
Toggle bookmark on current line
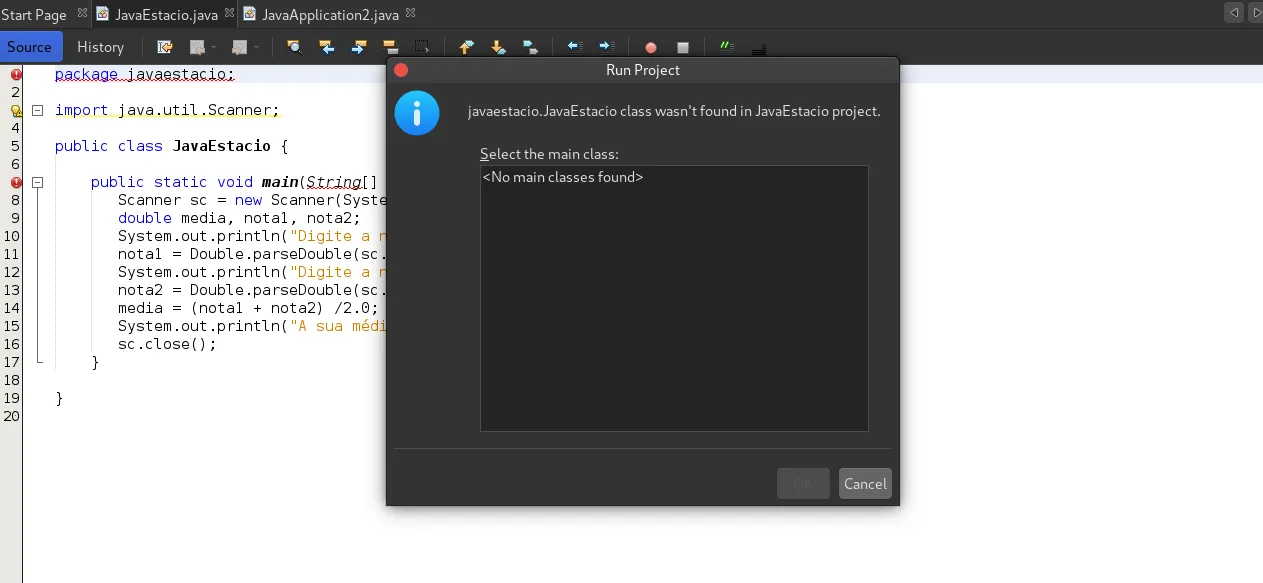530,47
